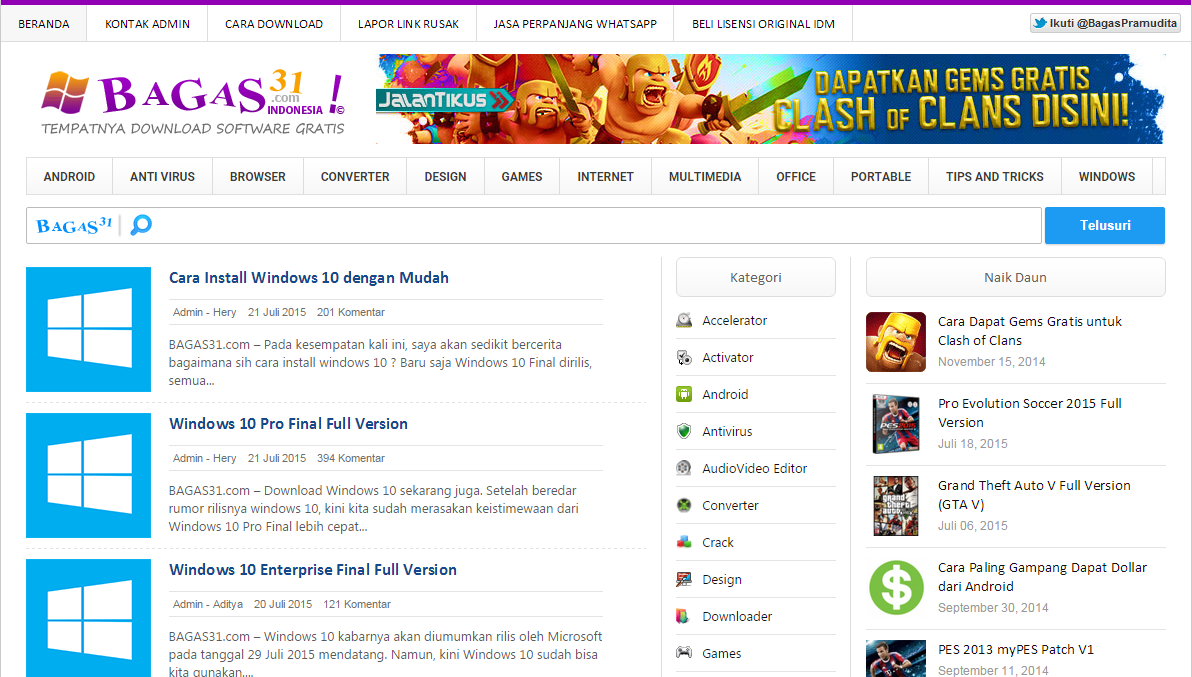Open article Cara Install Windows 10 dengan Mudah
This screenshot has width=1192, height=677.
pyautogui.click(x=309, y=277)
